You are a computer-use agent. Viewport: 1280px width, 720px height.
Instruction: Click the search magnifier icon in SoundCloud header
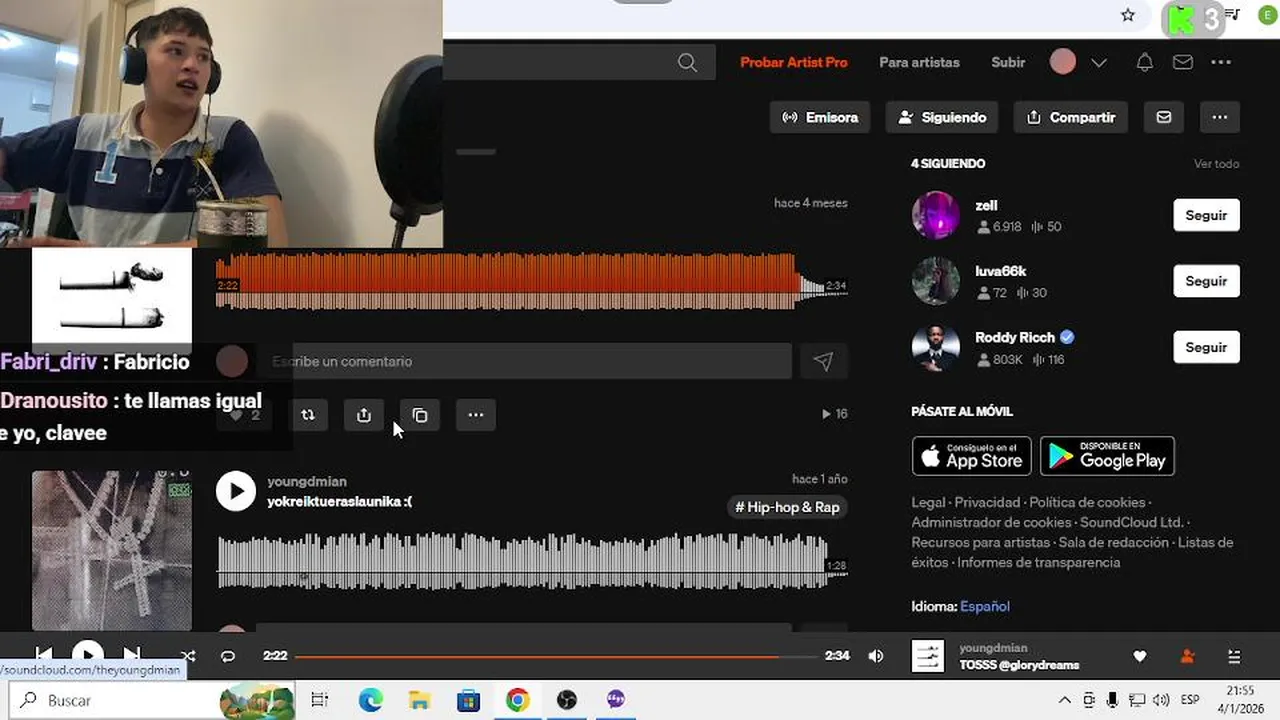tap(687, 62)
